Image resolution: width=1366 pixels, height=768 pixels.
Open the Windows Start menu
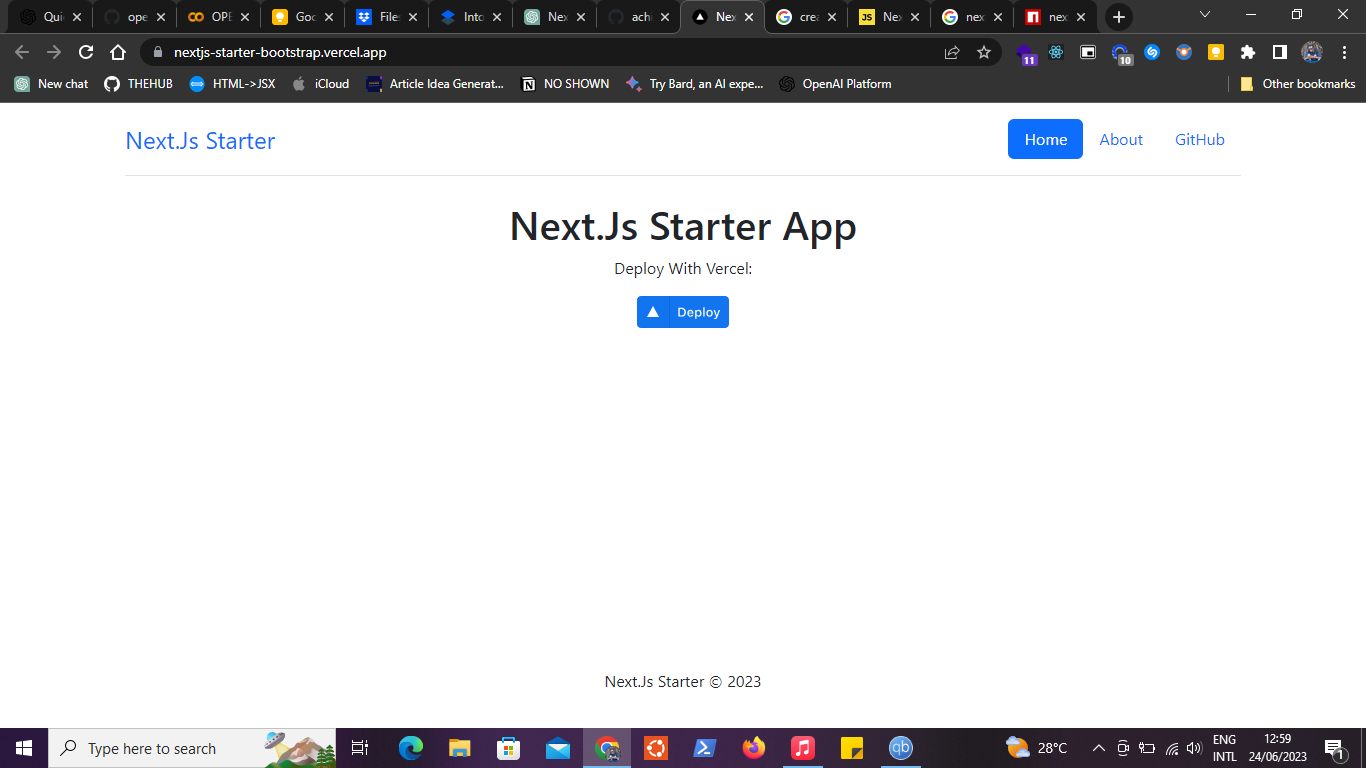tap(24, 748)
